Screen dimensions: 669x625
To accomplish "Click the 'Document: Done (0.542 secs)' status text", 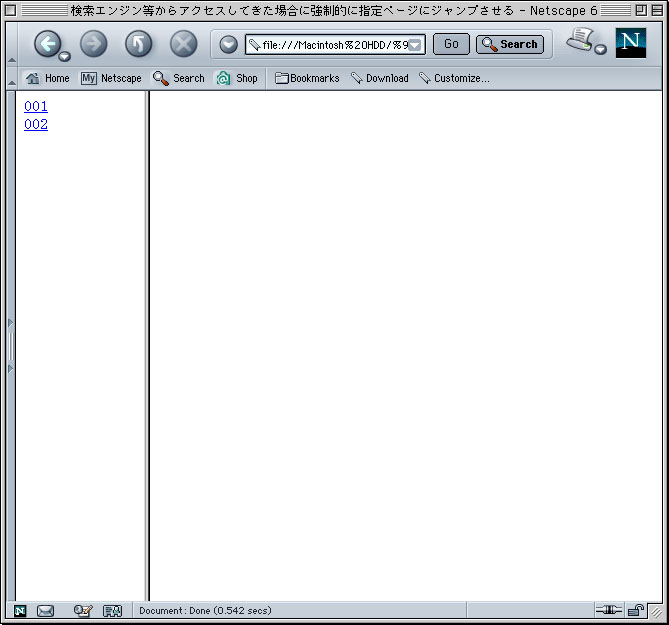I will click(x=205, y=610).
